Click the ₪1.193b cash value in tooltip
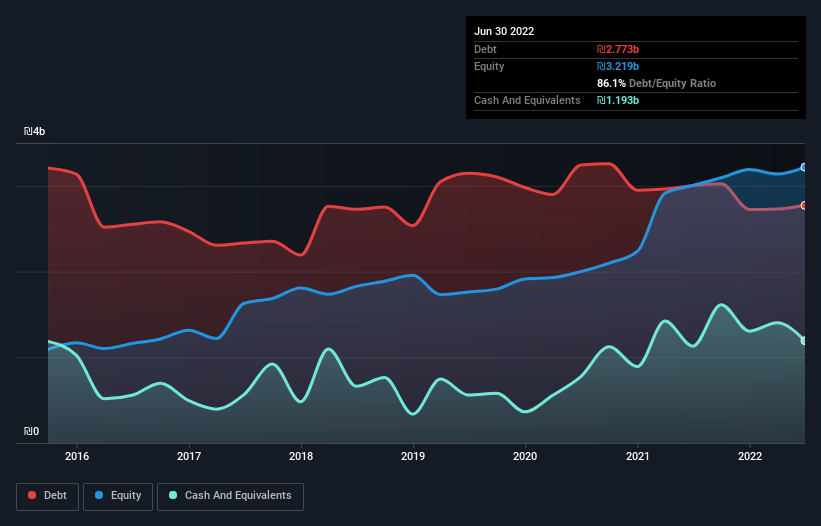Viewport: 821px width, 526px height. point(618,100)
